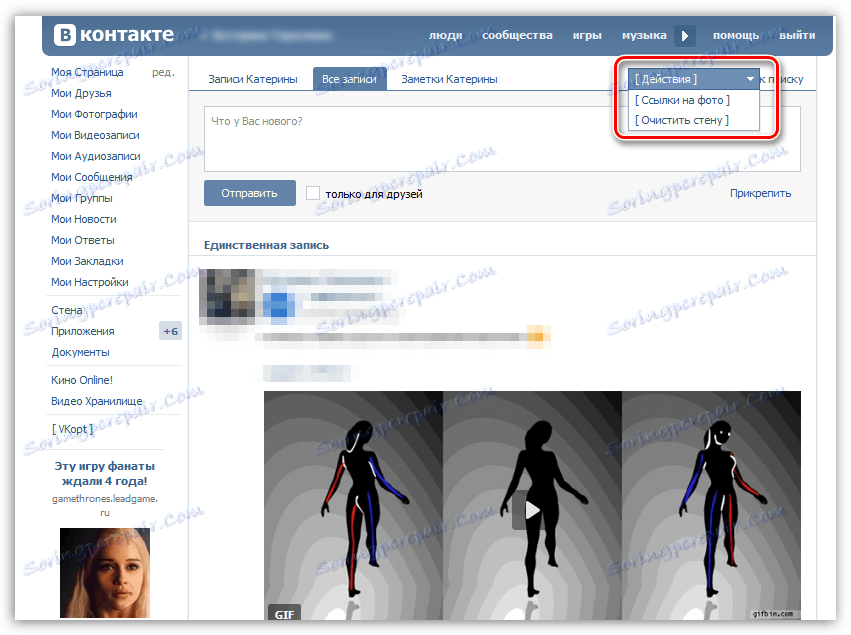Open люди in top menu
This screenshot has height=635, width=851.
[446, 35]
